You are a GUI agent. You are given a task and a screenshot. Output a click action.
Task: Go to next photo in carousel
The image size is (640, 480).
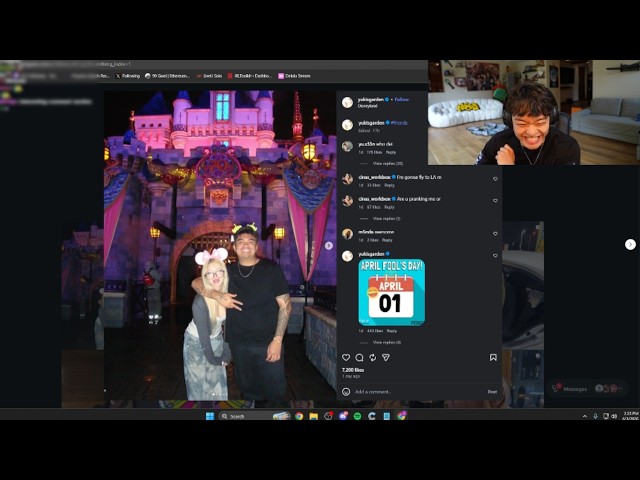(329, 245)
